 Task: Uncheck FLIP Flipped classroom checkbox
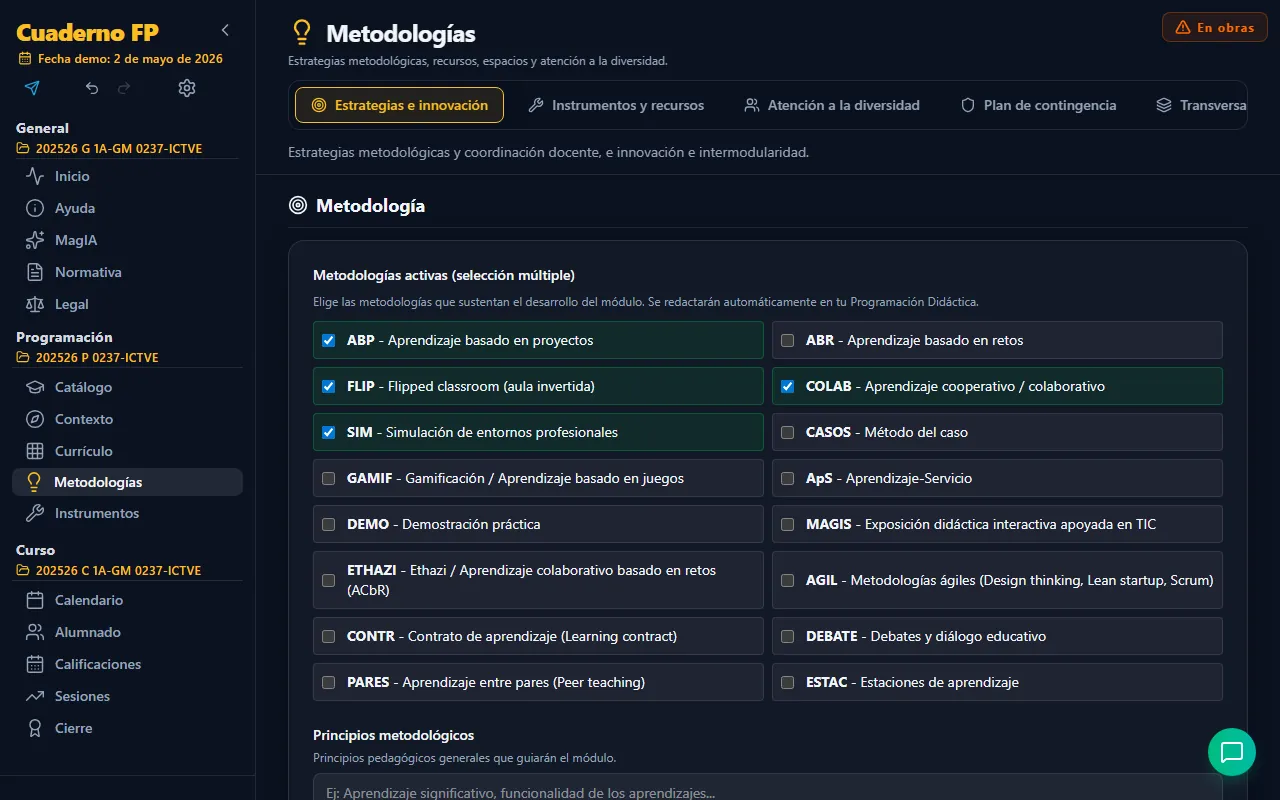[328, 386]
